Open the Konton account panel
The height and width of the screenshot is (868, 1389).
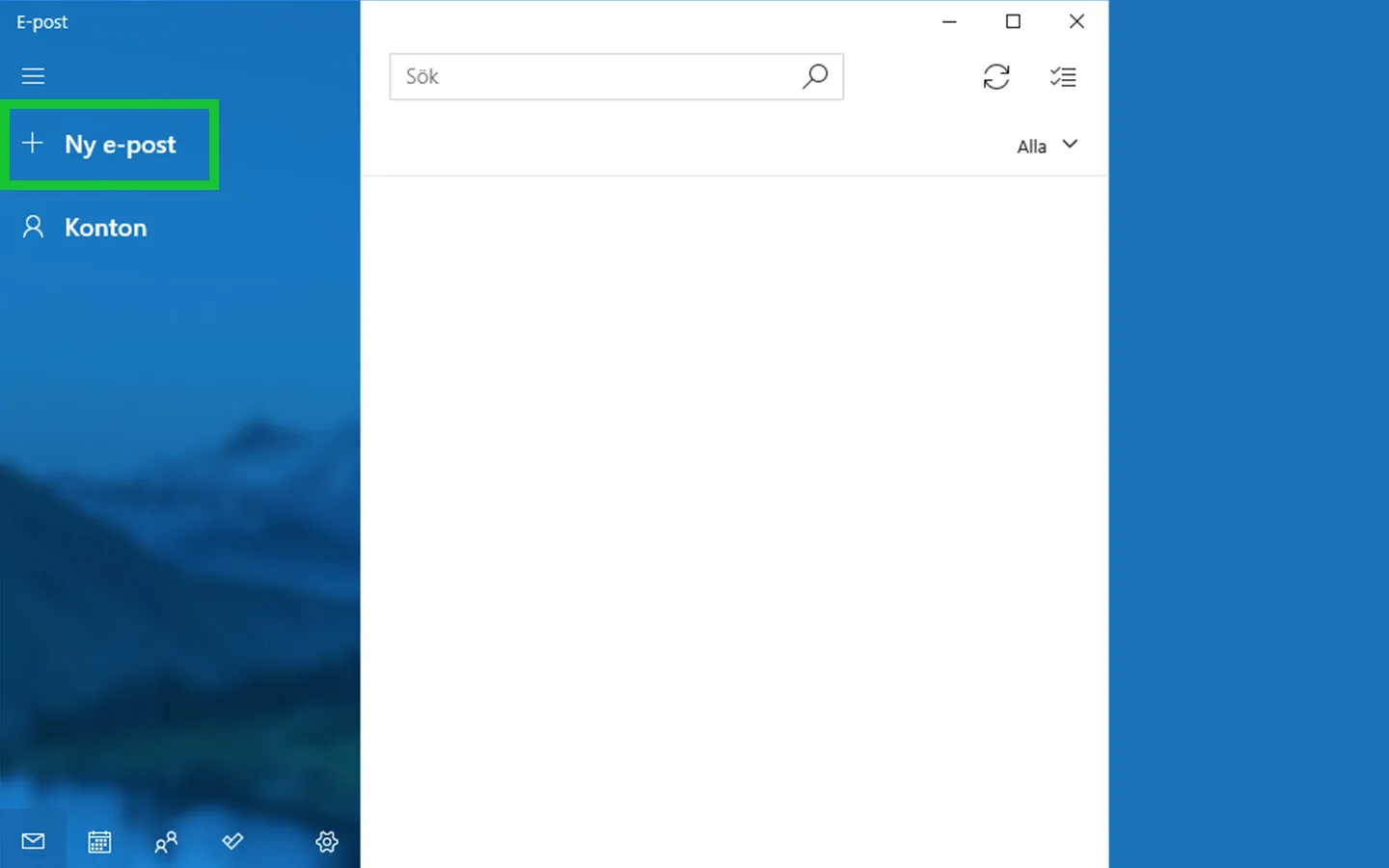click(x=105, y=228)
